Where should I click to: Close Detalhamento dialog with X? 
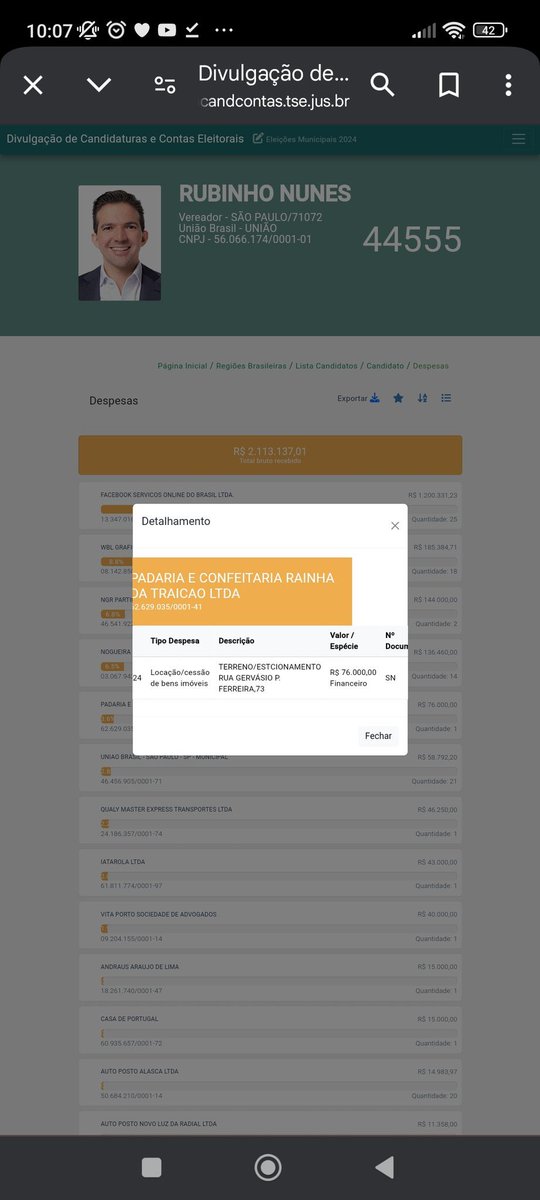coord(395,525)
